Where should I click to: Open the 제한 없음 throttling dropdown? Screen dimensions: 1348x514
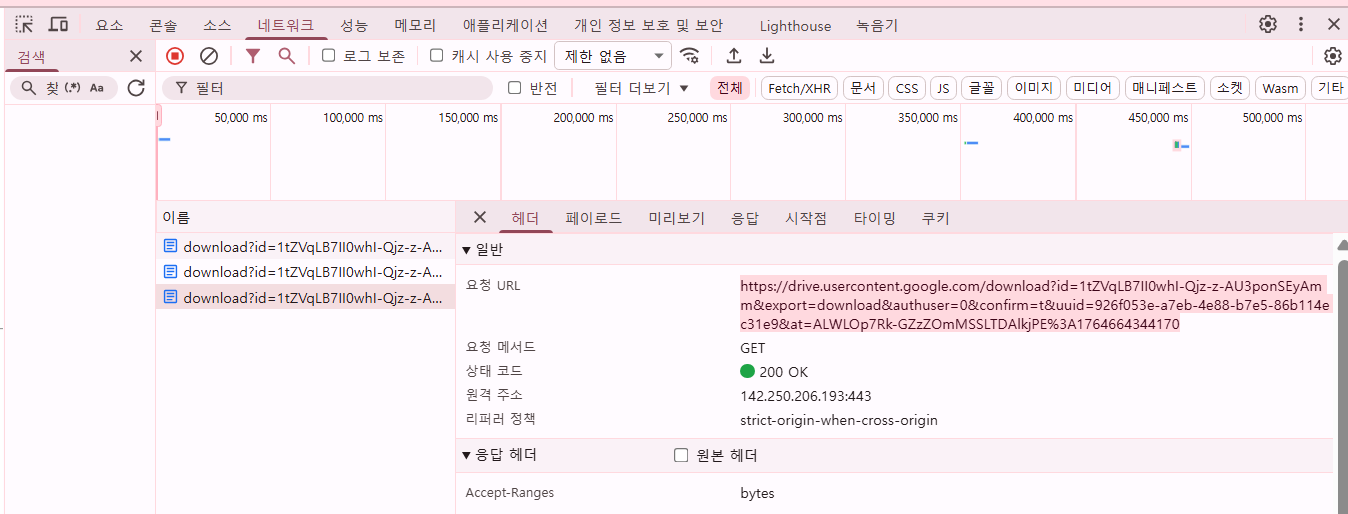click(614, 56)
